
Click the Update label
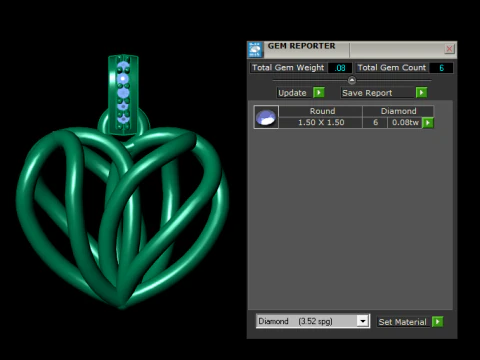tap(292, 93)
